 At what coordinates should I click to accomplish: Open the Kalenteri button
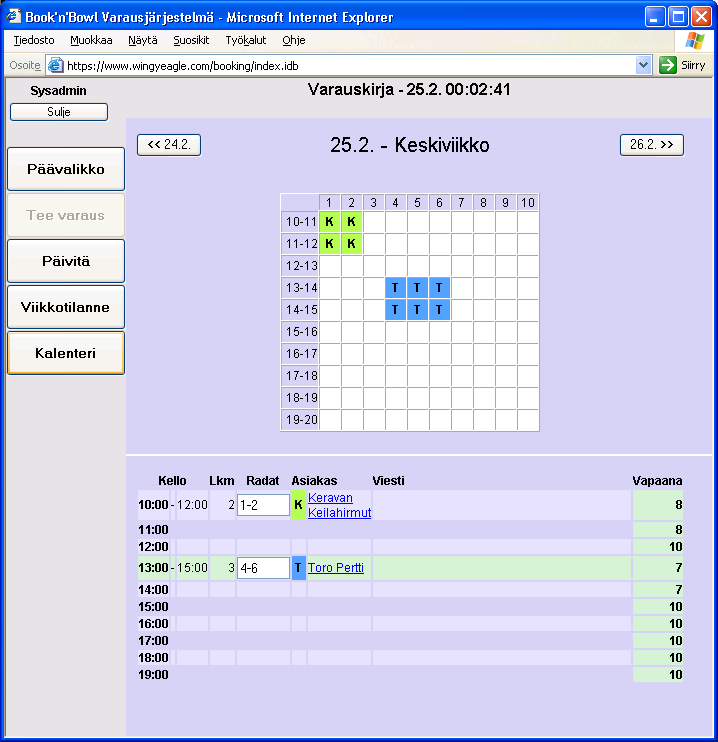tap(66, 353)
